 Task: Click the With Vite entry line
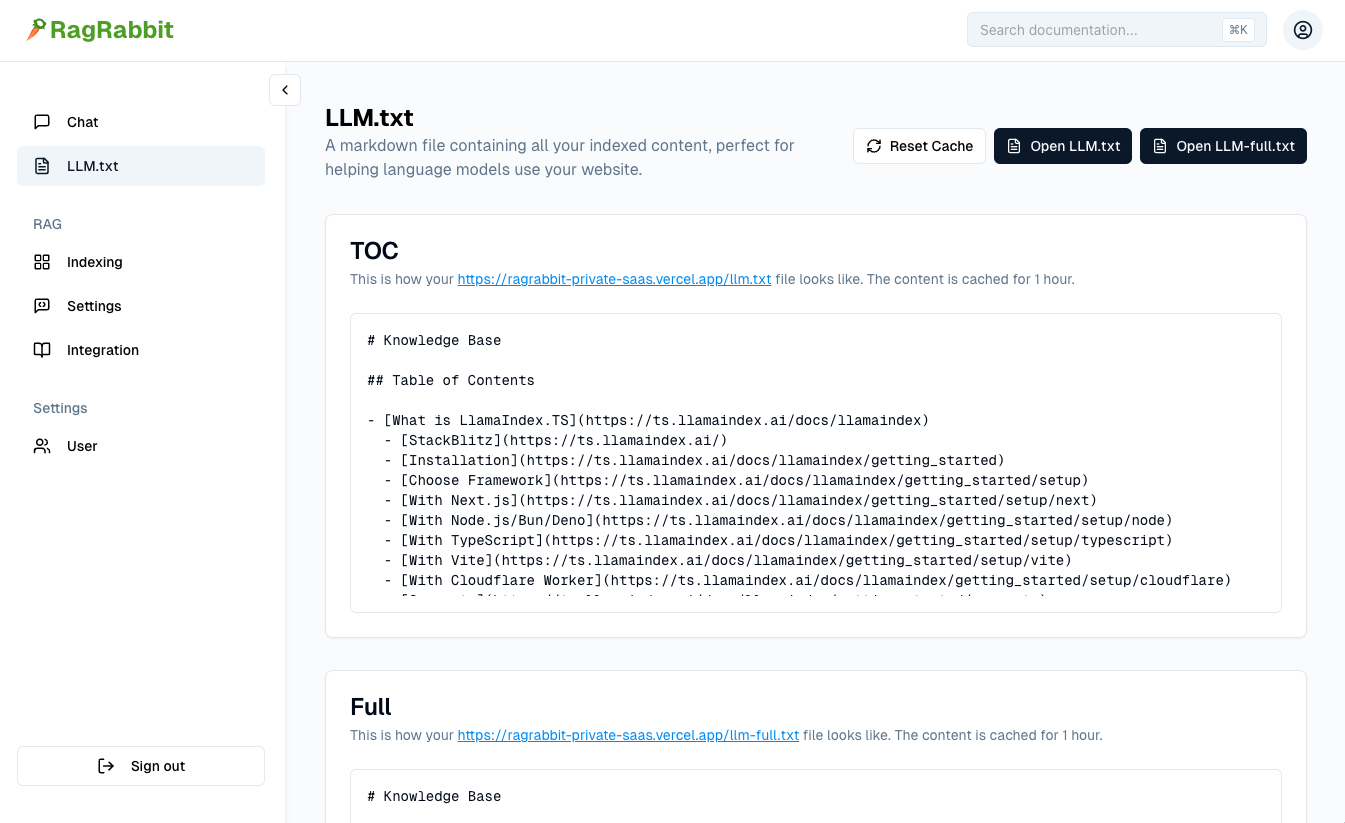tap(728, 560)
